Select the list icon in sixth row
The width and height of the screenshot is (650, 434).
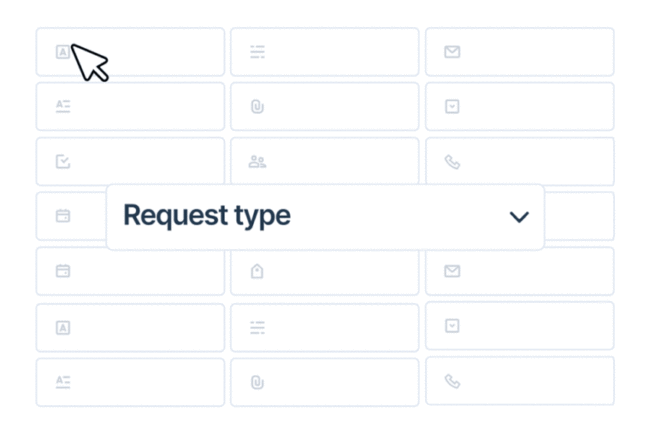pyautogui.click(x=257, y=327)
